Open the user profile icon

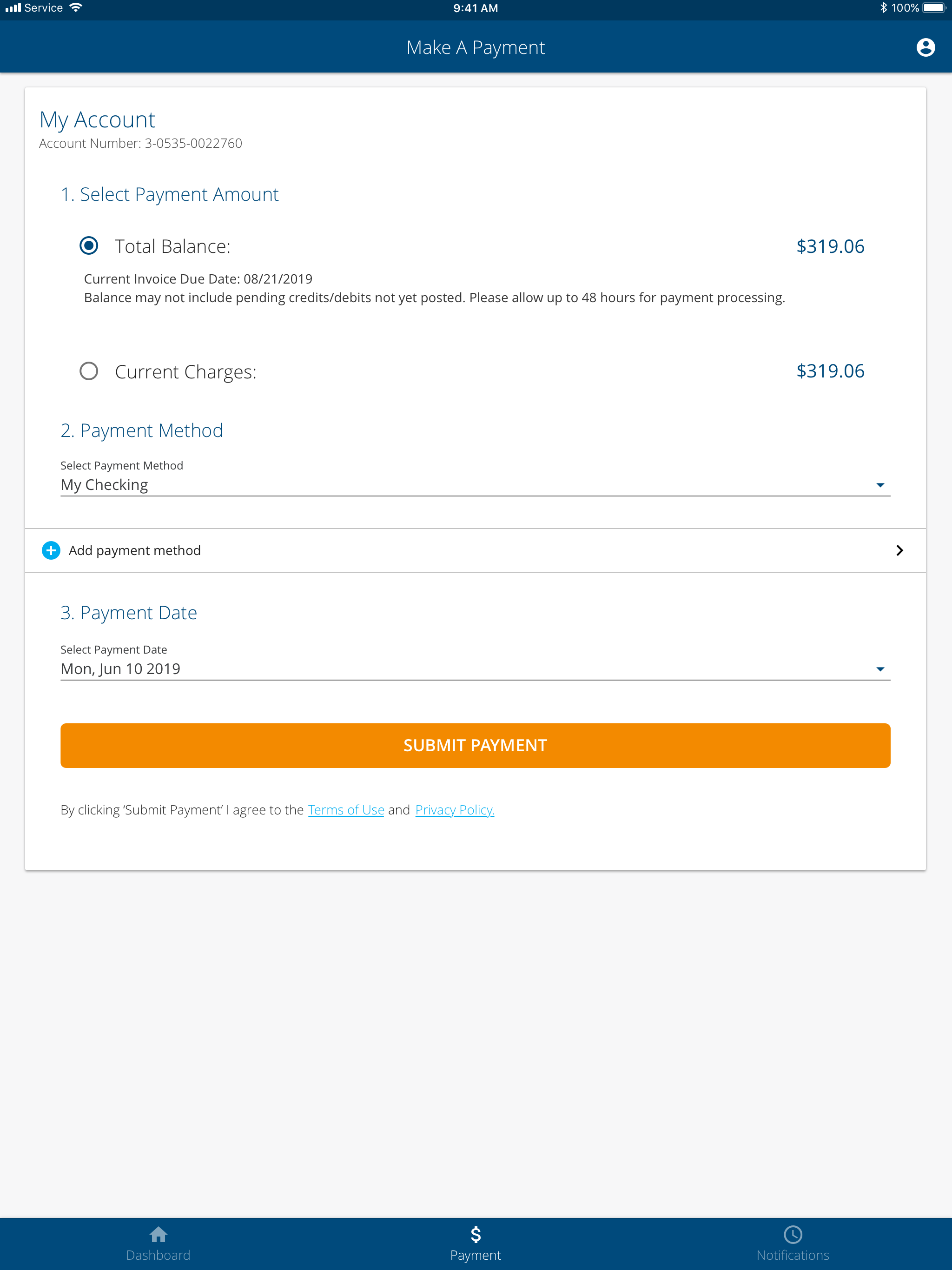tap(925, 47)
